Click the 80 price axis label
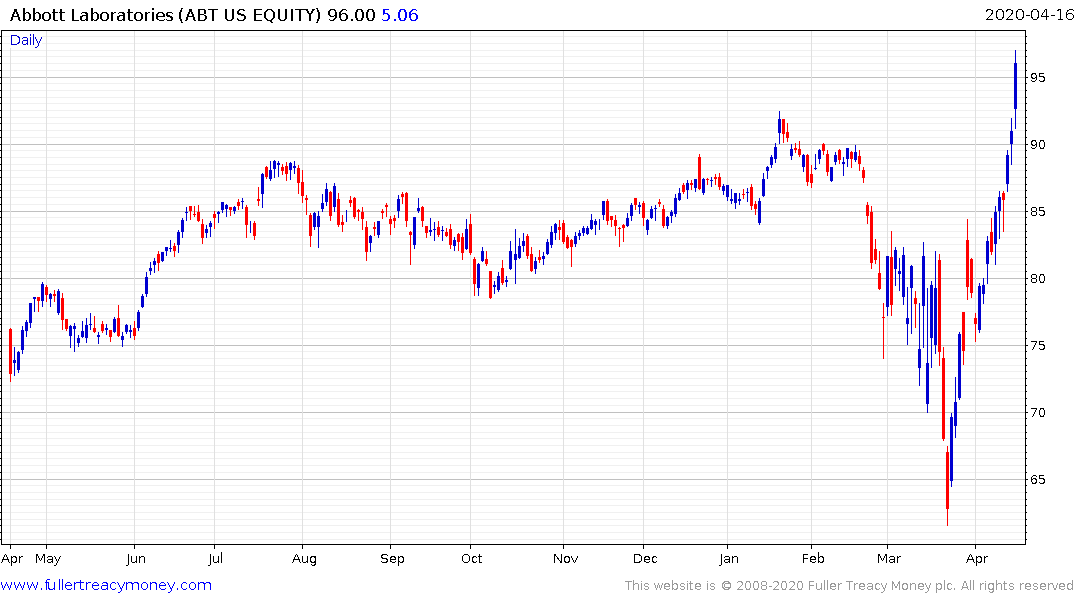The height and width of the screenshot is (600, 1075). (x=1038, y=278)
